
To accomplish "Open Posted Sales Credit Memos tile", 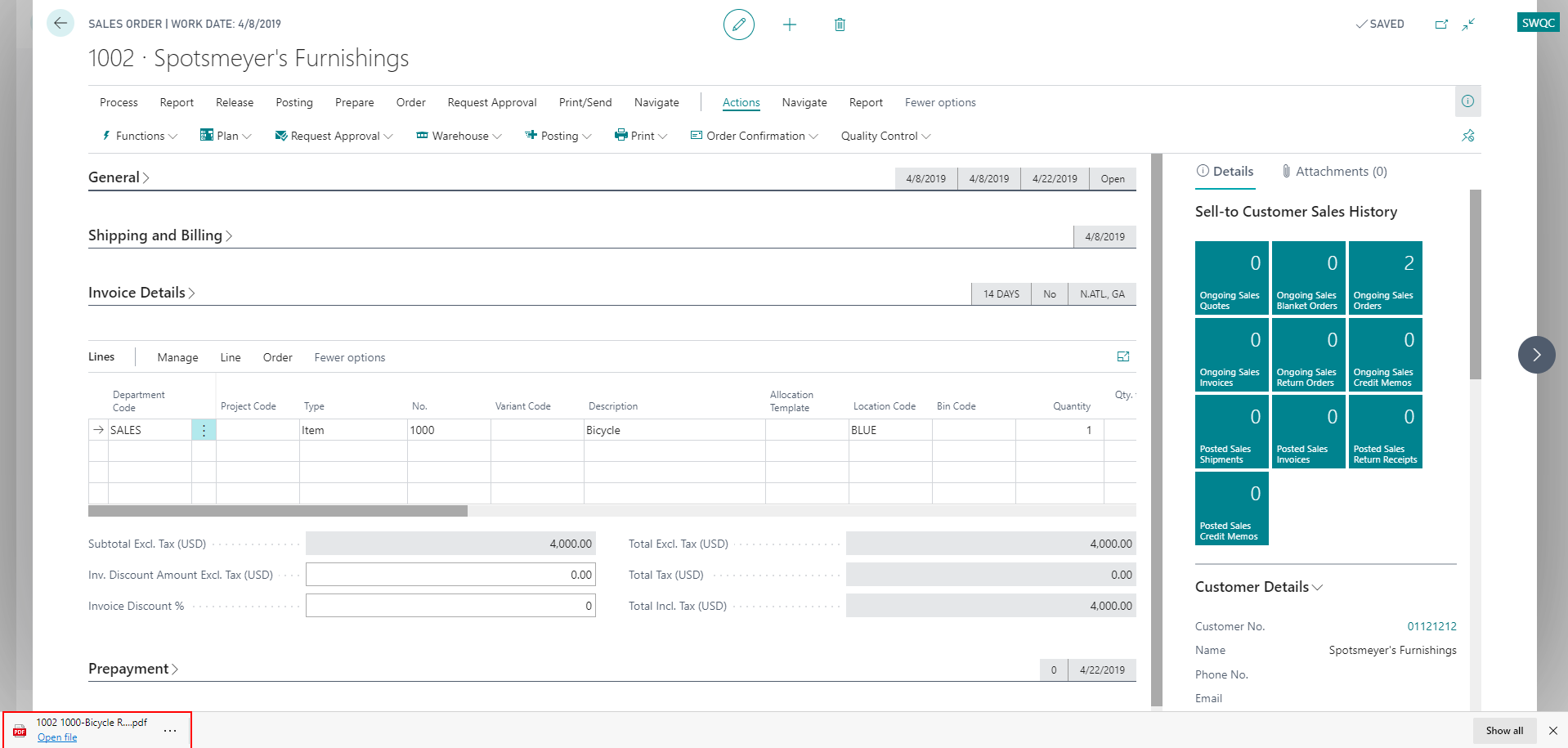I will click(x=1232, y=508).
